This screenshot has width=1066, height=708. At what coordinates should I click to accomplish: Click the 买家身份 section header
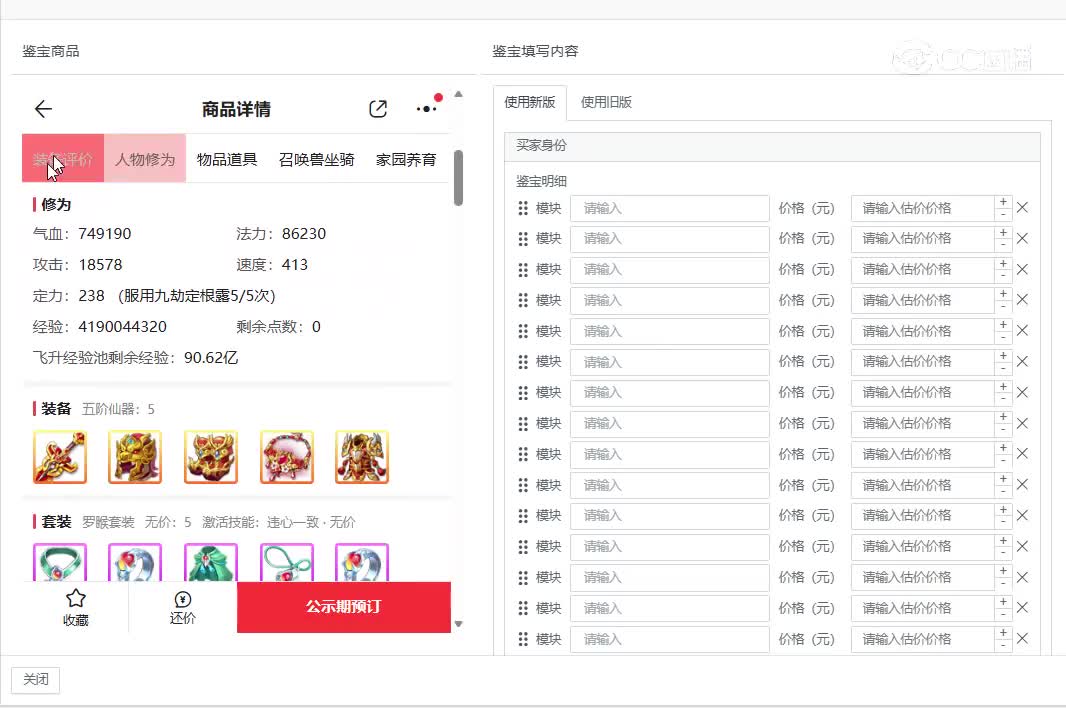pyautogui.click(x=772, y=146)
